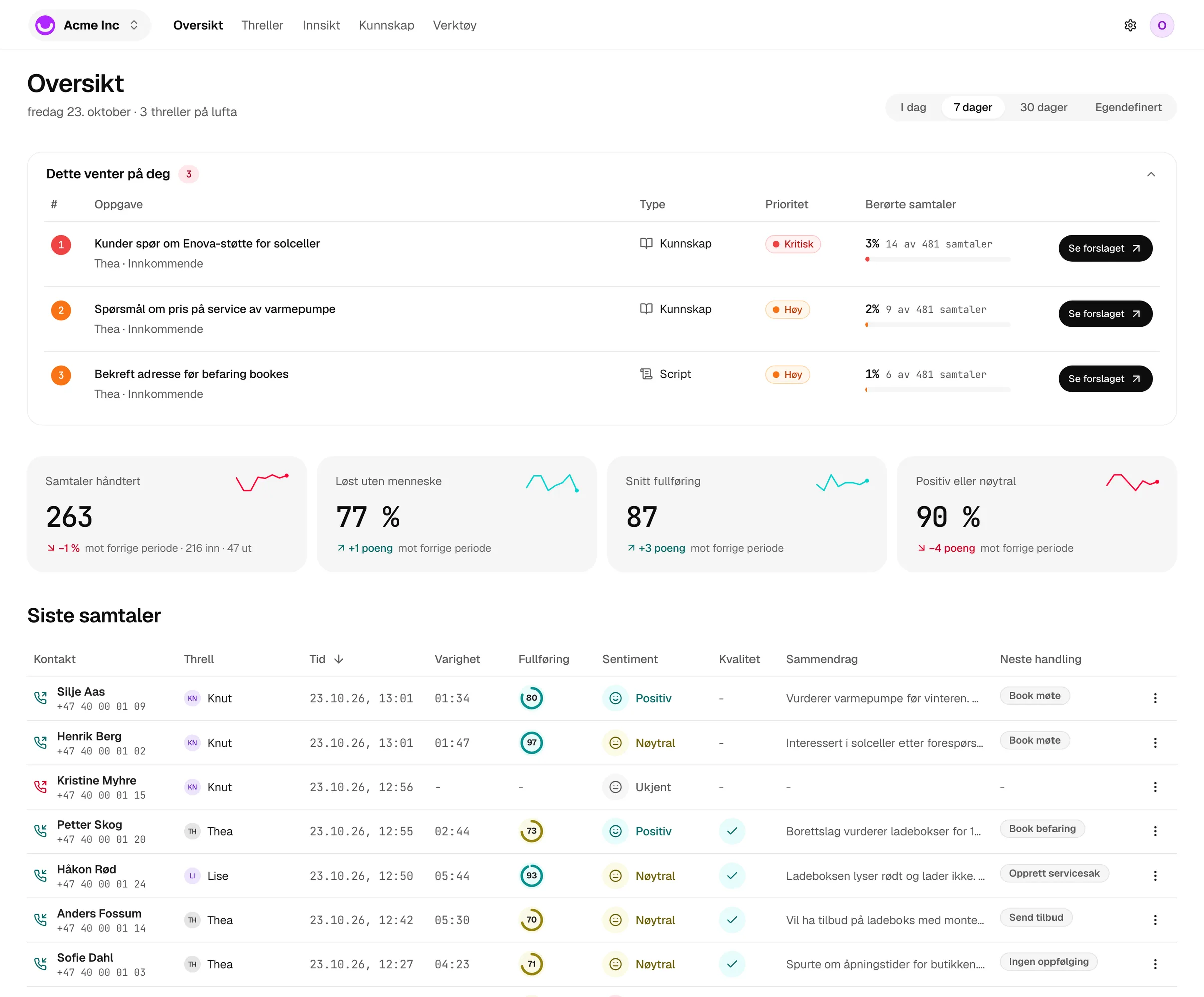Open the actions menu for Sofie Dahl
The height and width of the screenshot is (997, 1204).
coord(1155,964)
